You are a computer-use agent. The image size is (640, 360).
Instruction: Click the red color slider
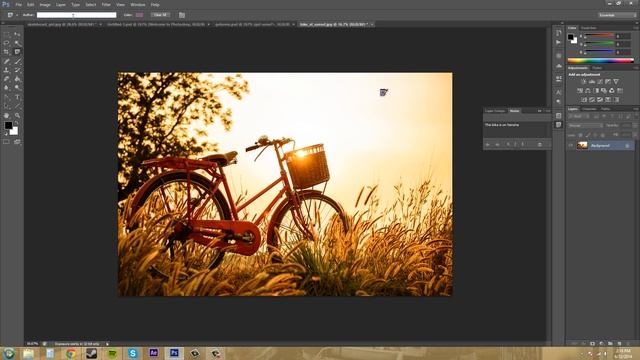(x=600, y=36)
